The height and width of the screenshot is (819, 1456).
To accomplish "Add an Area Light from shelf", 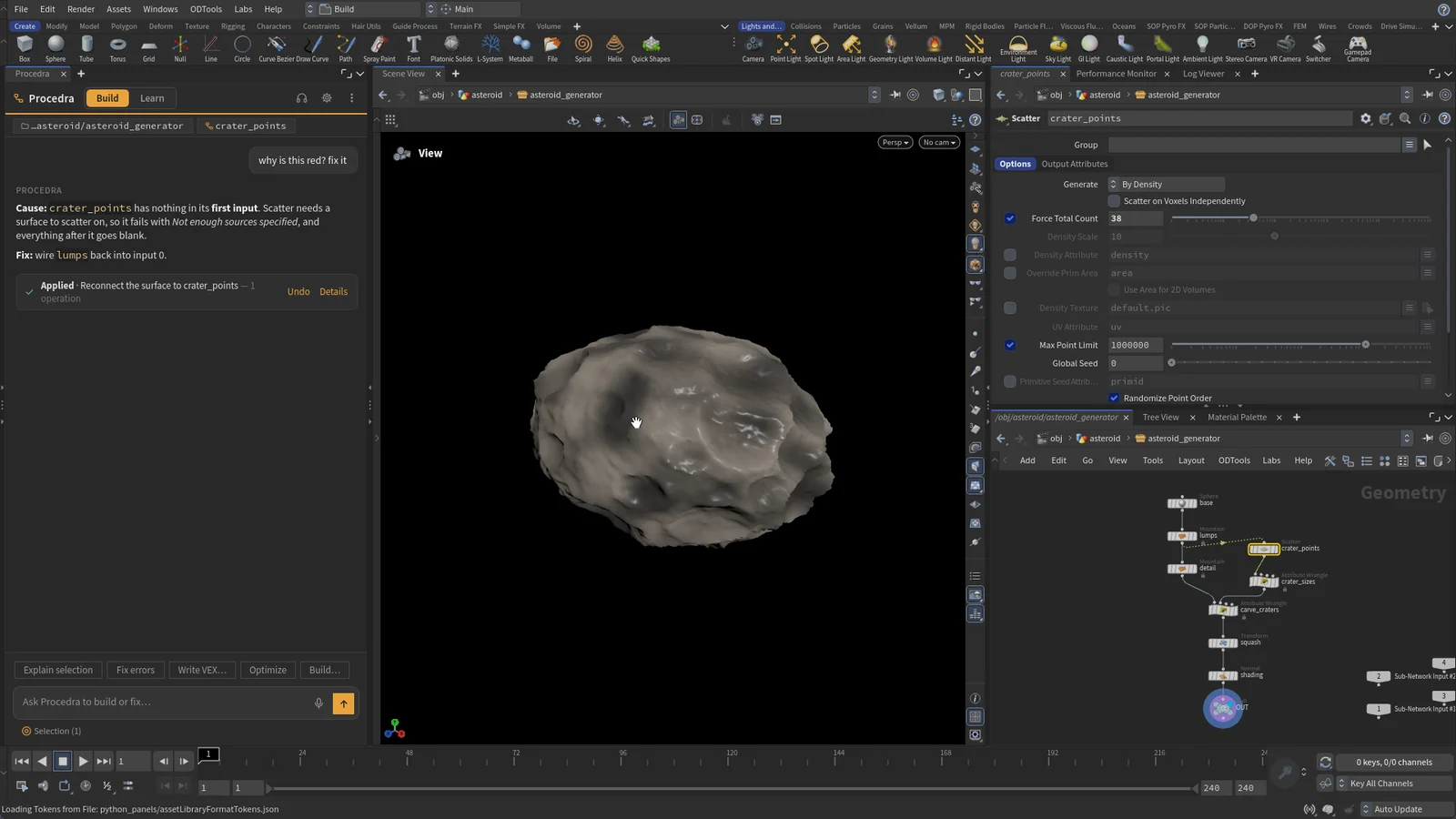I will (851, 48).
